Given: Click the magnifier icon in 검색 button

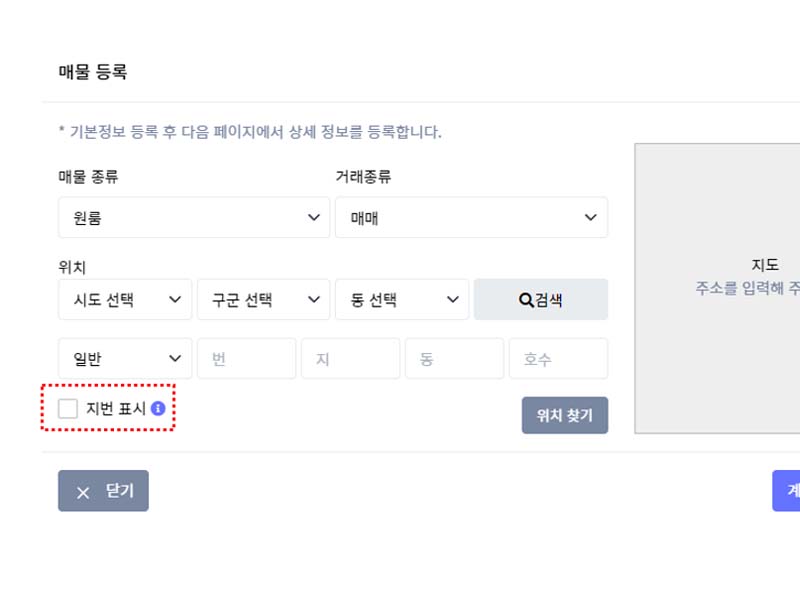Looking at the screenshot, I should tap(526, 300).
